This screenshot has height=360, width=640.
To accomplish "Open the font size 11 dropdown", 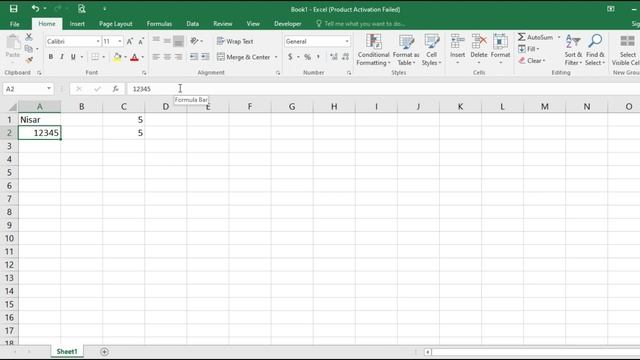I will tap(120, 41).
